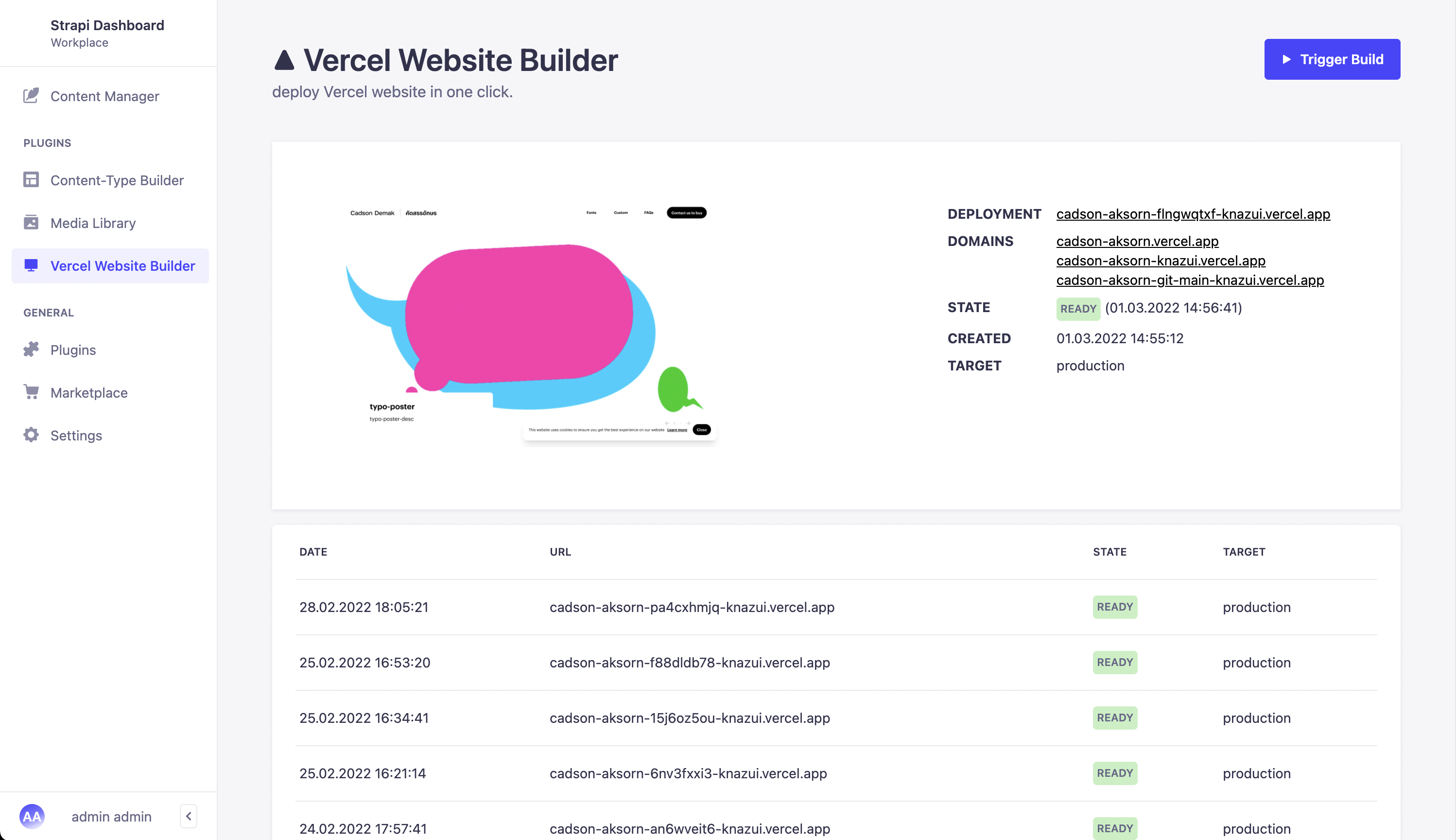Collapse the sidebar with chevron button
This screenshot has width=1456, height=840.
(189, 816)
